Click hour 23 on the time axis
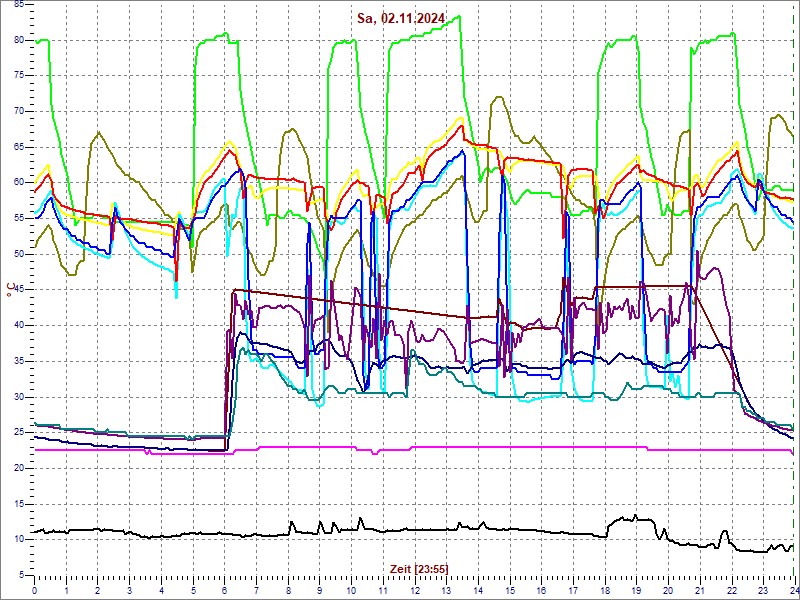 [x=763, y=589]
